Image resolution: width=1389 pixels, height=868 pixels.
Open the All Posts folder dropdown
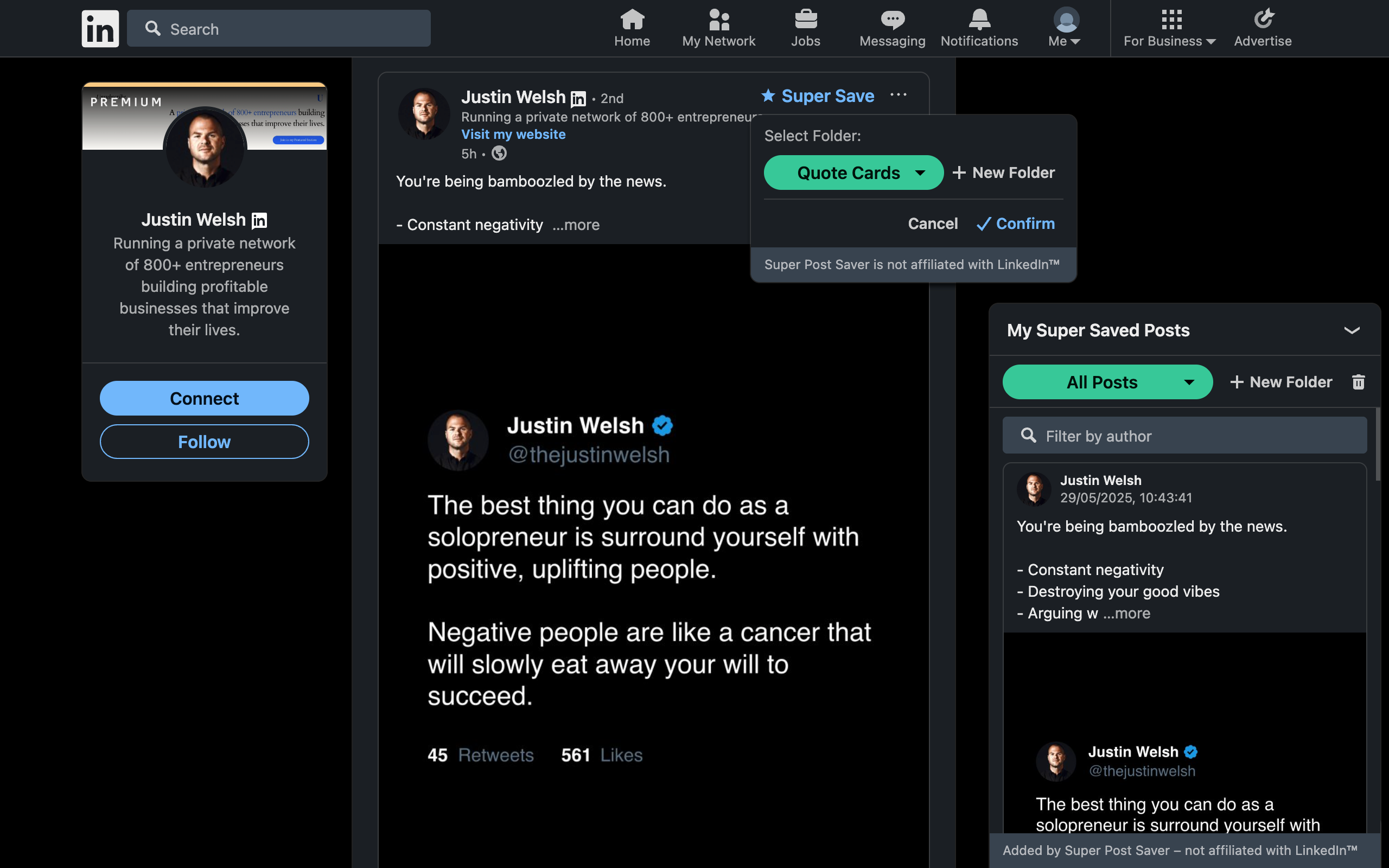[x=1107, y=382]
